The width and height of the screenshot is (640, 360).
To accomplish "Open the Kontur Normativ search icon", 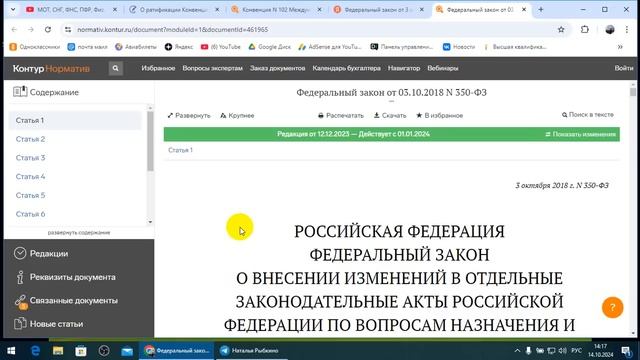I will coord(116,68).
